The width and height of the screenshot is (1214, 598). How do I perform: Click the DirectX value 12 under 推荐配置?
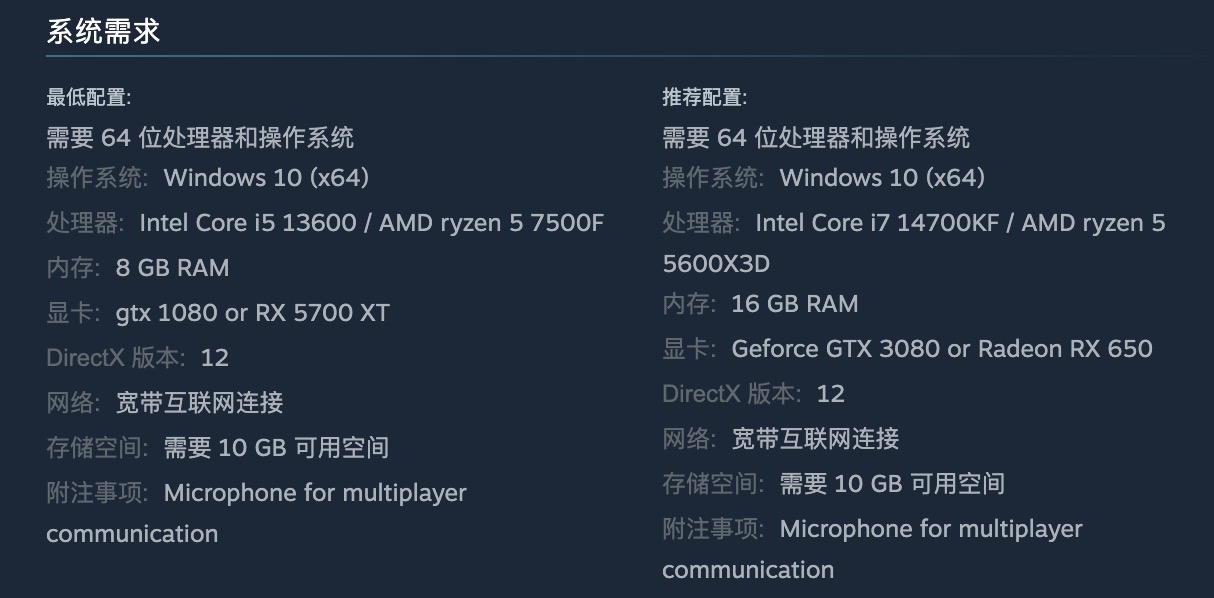(x=830, y=394)
